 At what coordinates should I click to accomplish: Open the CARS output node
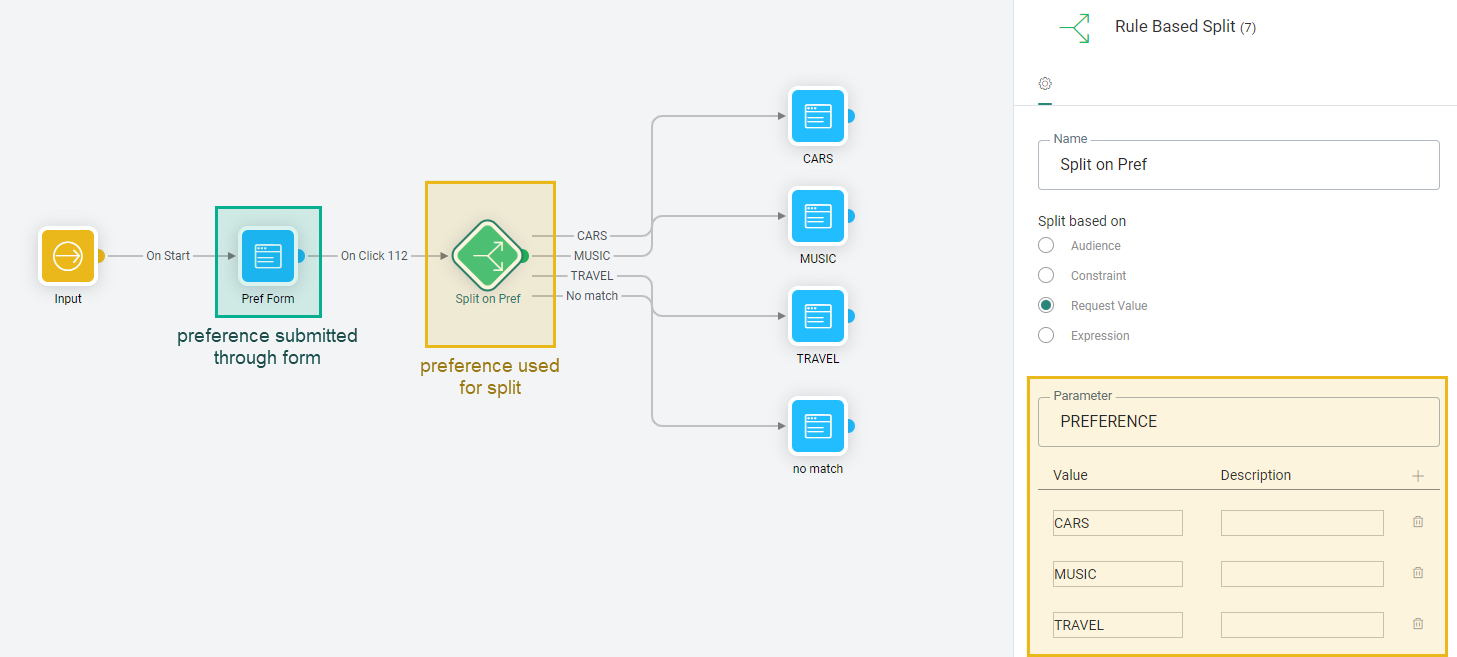[818, 116]
